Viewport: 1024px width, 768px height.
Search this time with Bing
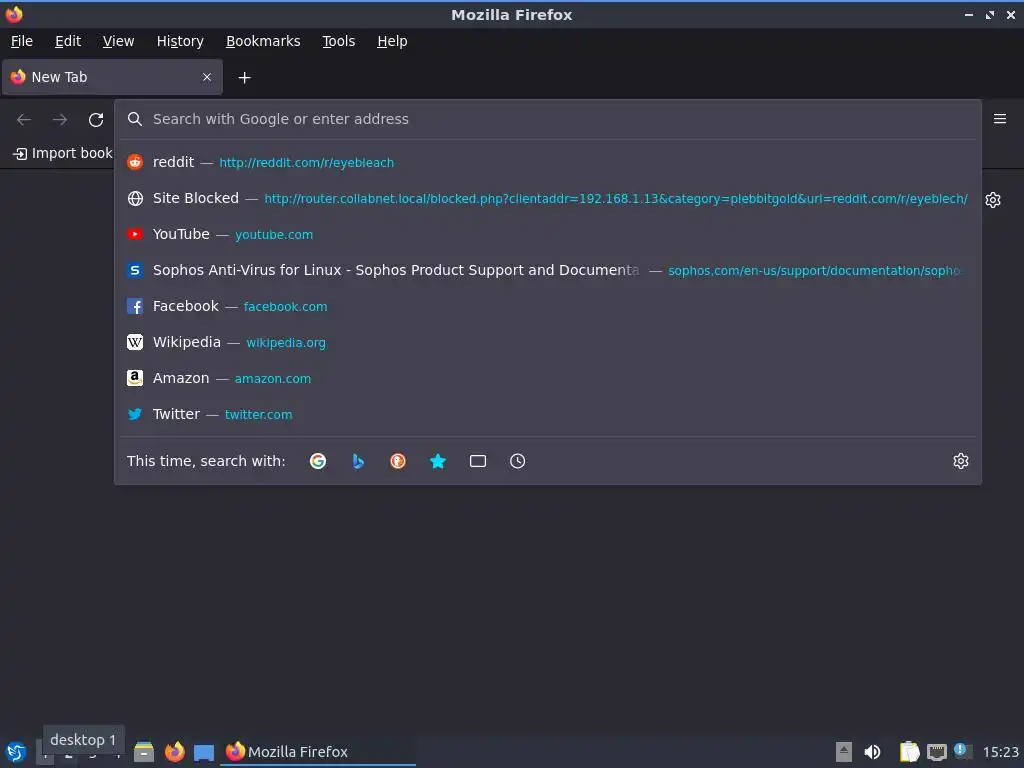point(358,461)
